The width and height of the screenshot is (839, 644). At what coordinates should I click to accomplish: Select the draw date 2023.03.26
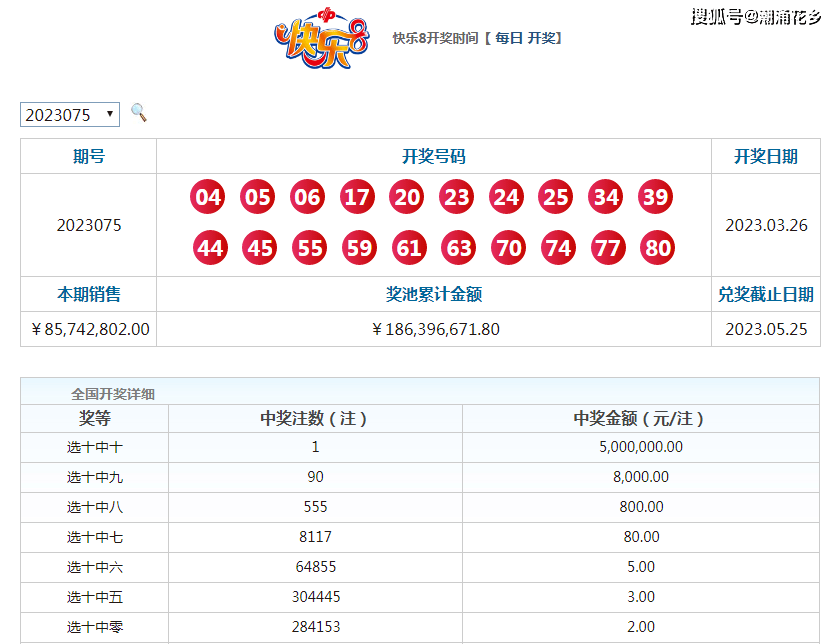point(766,225)
